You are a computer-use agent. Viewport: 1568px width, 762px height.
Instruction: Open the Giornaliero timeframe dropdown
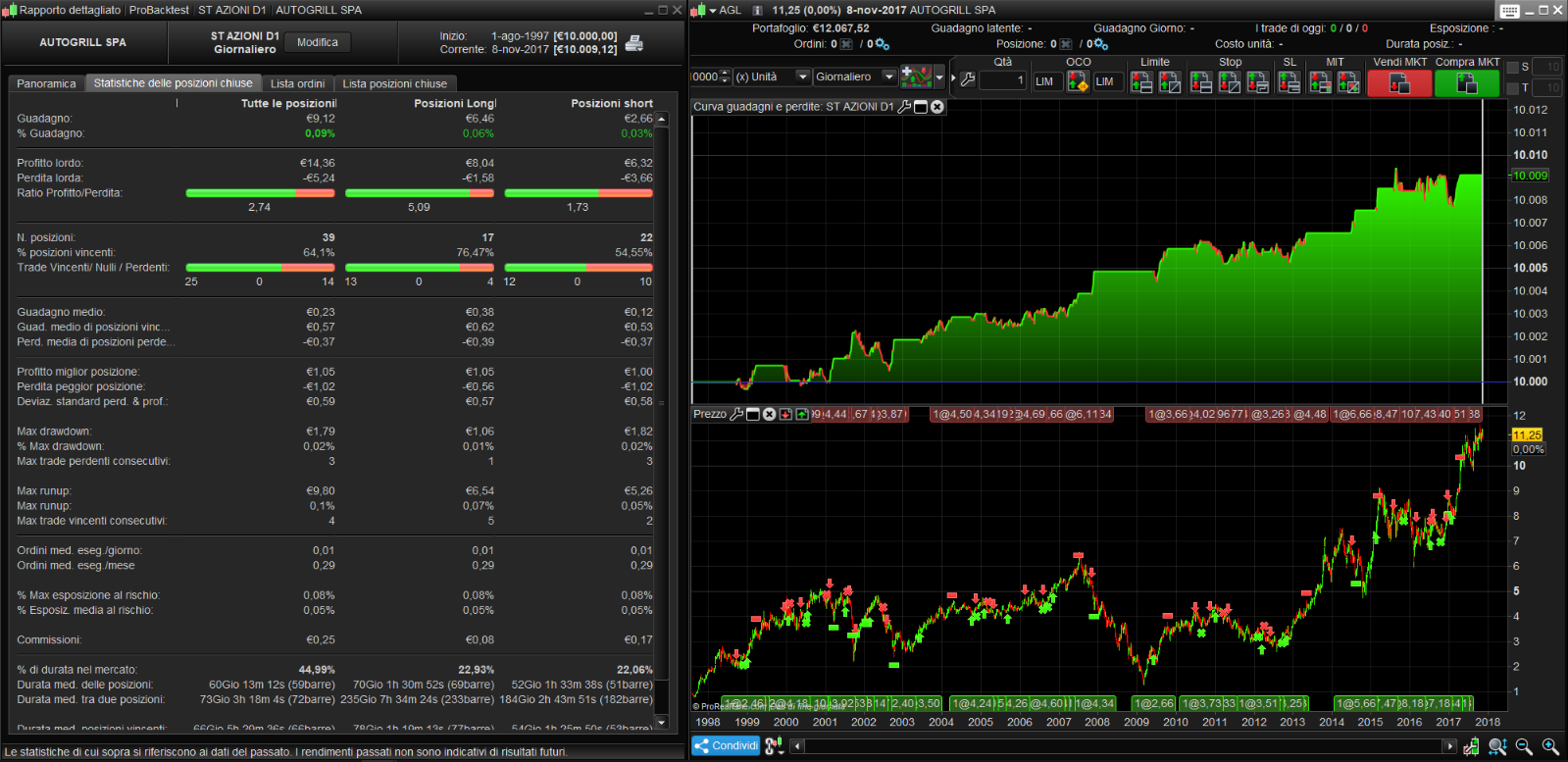[855, 76]
